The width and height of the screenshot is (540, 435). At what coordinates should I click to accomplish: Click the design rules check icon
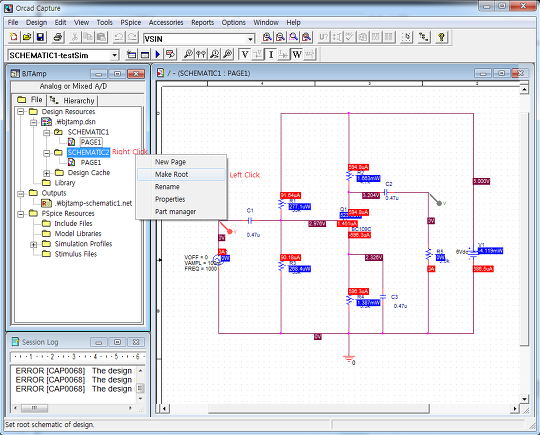pyautogui.click(x=350, y=37)
